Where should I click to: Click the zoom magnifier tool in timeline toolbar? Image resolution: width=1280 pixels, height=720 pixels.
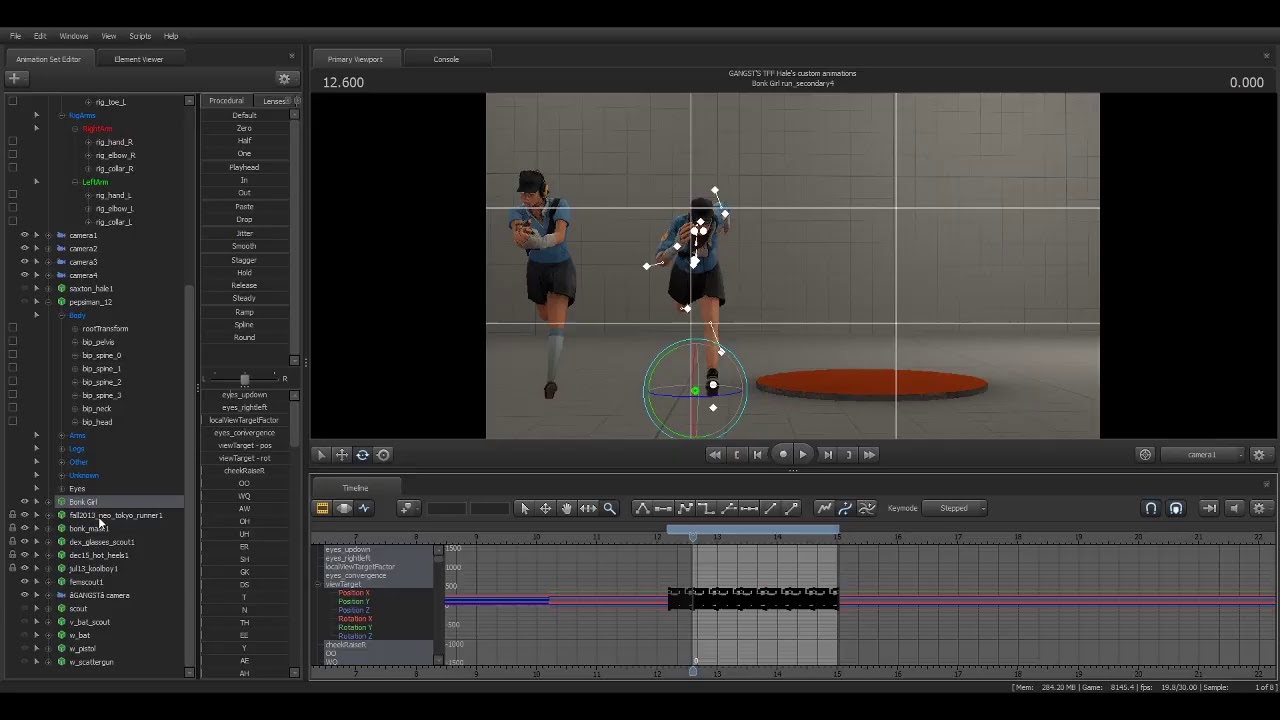[610, 508]
